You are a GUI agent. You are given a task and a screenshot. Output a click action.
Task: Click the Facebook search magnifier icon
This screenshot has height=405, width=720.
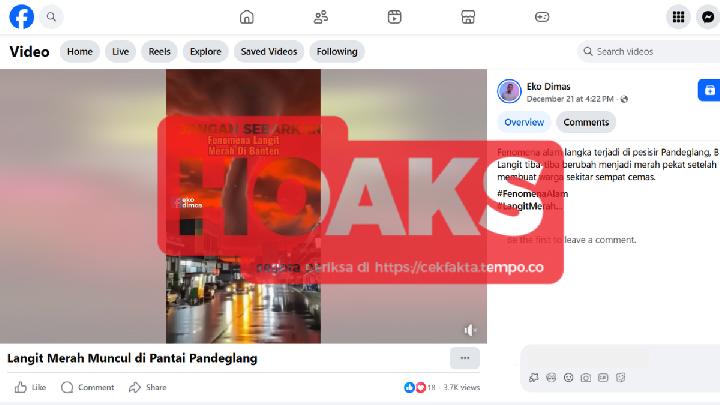51,17
